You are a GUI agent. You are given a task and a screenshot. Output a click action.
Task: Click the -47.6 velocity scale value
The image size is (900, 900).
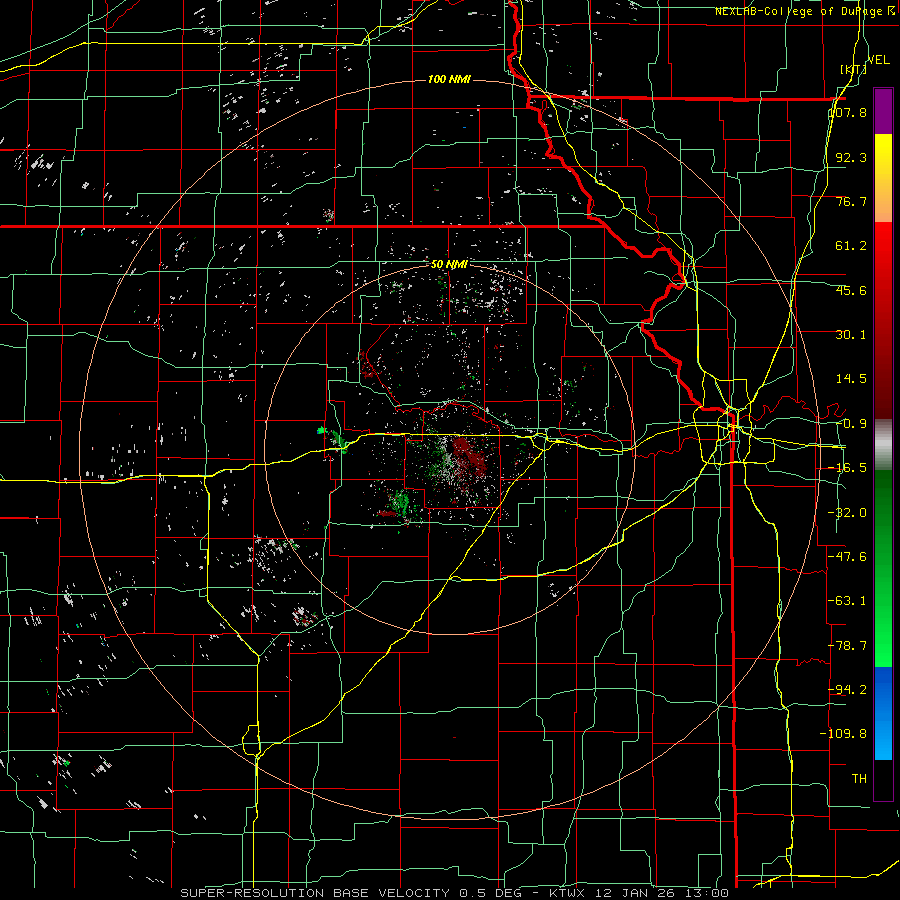pos(847,557)
